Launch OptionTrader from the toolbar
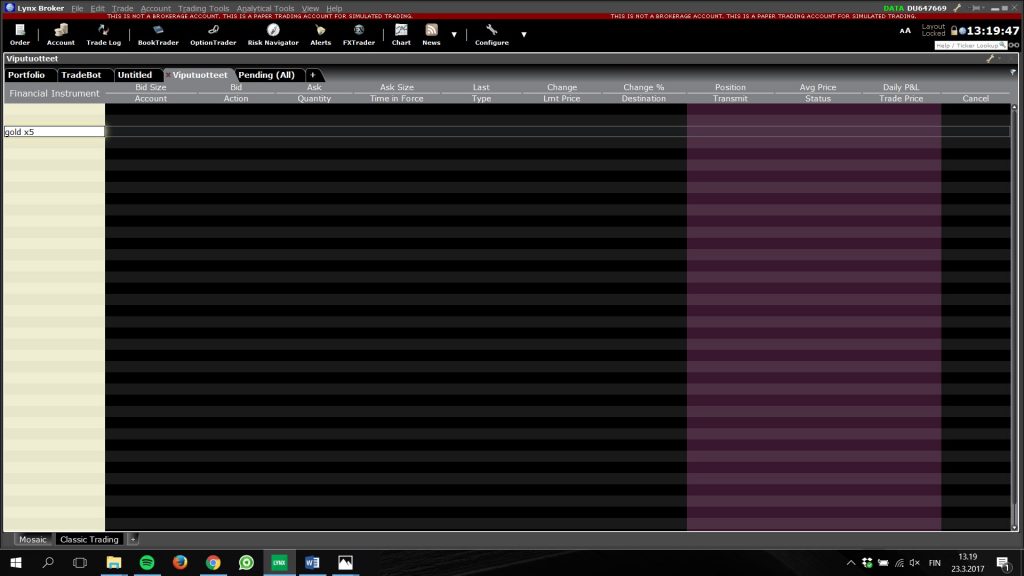The width and height of the screenshot is (1024, 576). tap(213, 35)
